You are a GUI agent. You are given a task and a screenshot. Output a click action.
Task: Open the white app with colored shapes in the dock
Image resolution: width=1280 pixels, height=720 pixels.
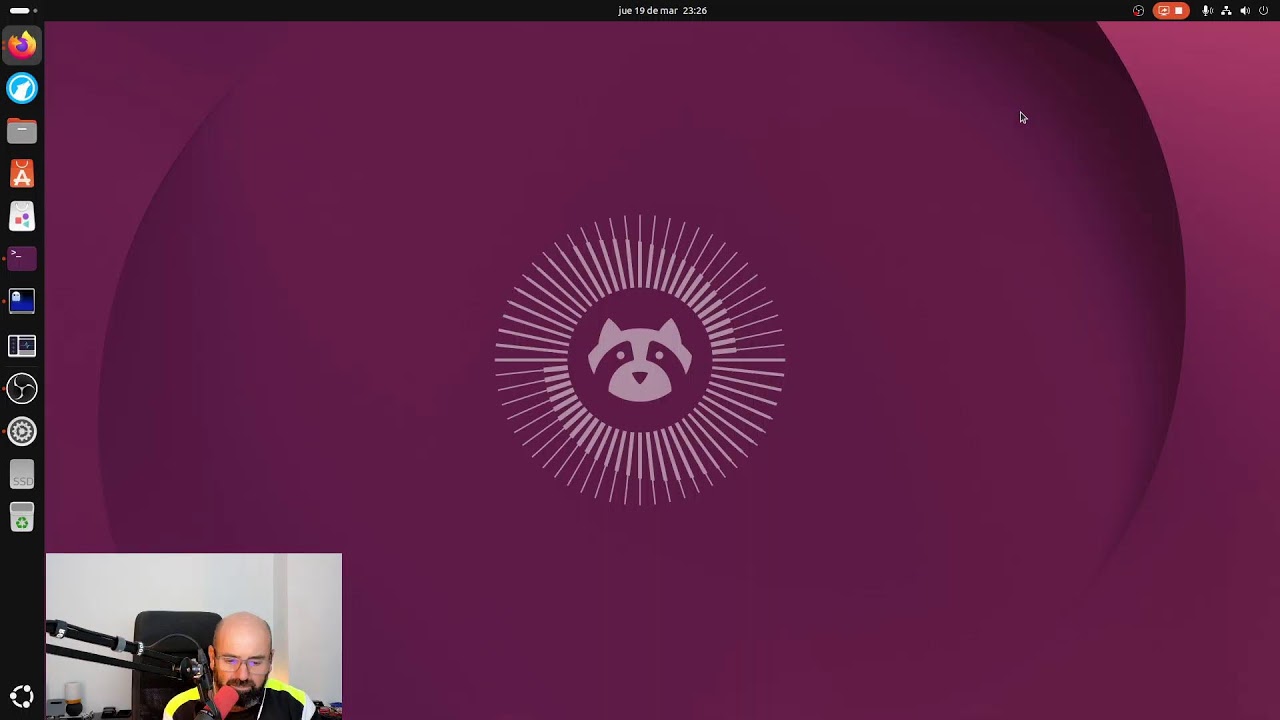coord(22,217)
